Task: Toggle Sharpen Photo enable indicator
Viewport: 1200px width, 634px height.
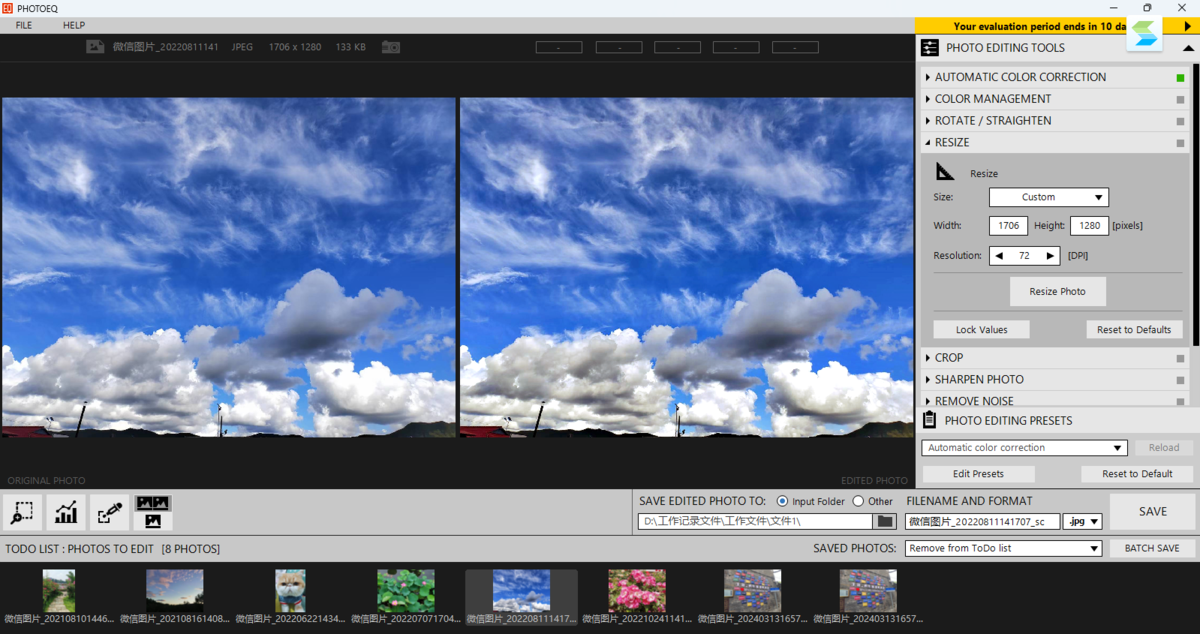Action: click(x=1181, y=380)
